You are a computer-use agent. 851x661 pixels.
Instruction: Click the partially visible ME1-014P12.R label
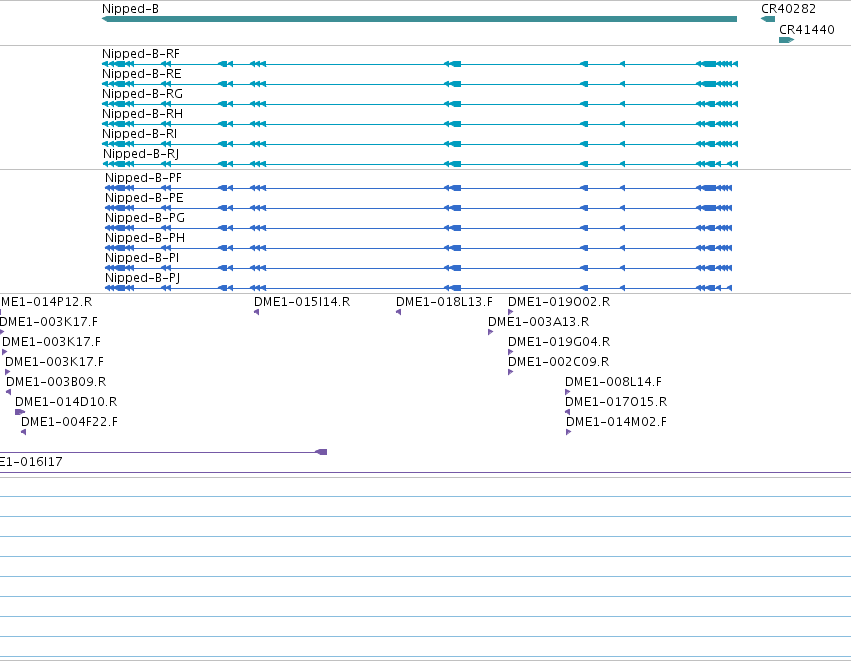46,302
